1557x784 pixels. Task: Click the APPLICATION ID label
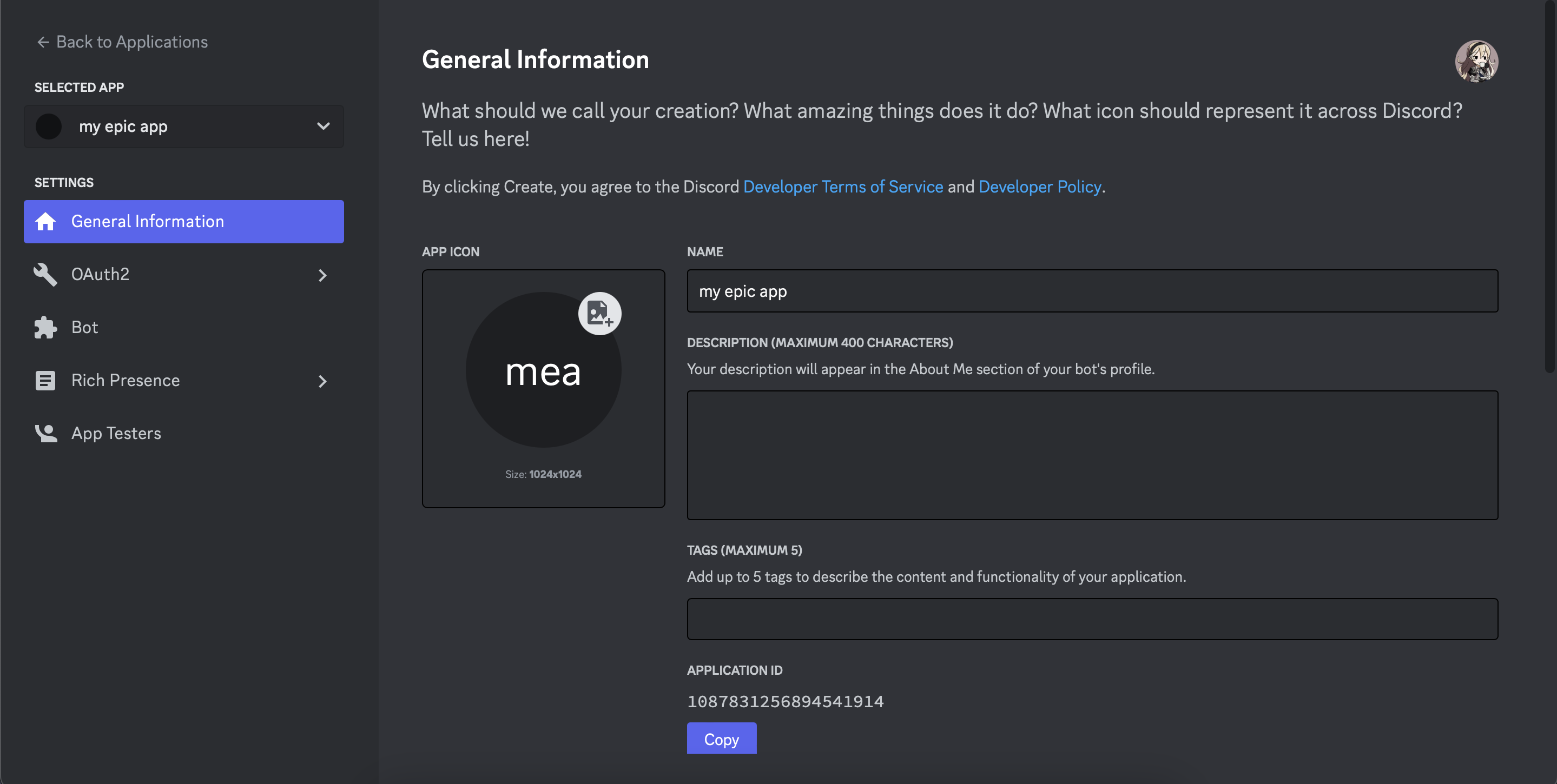[x=734, y=670]
